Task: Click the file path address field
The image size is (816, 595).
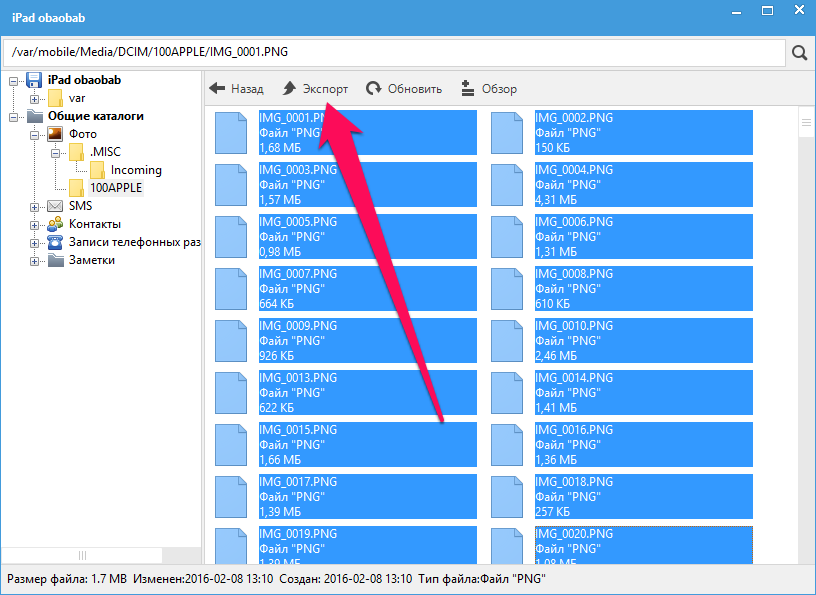Action: (390, 52)
